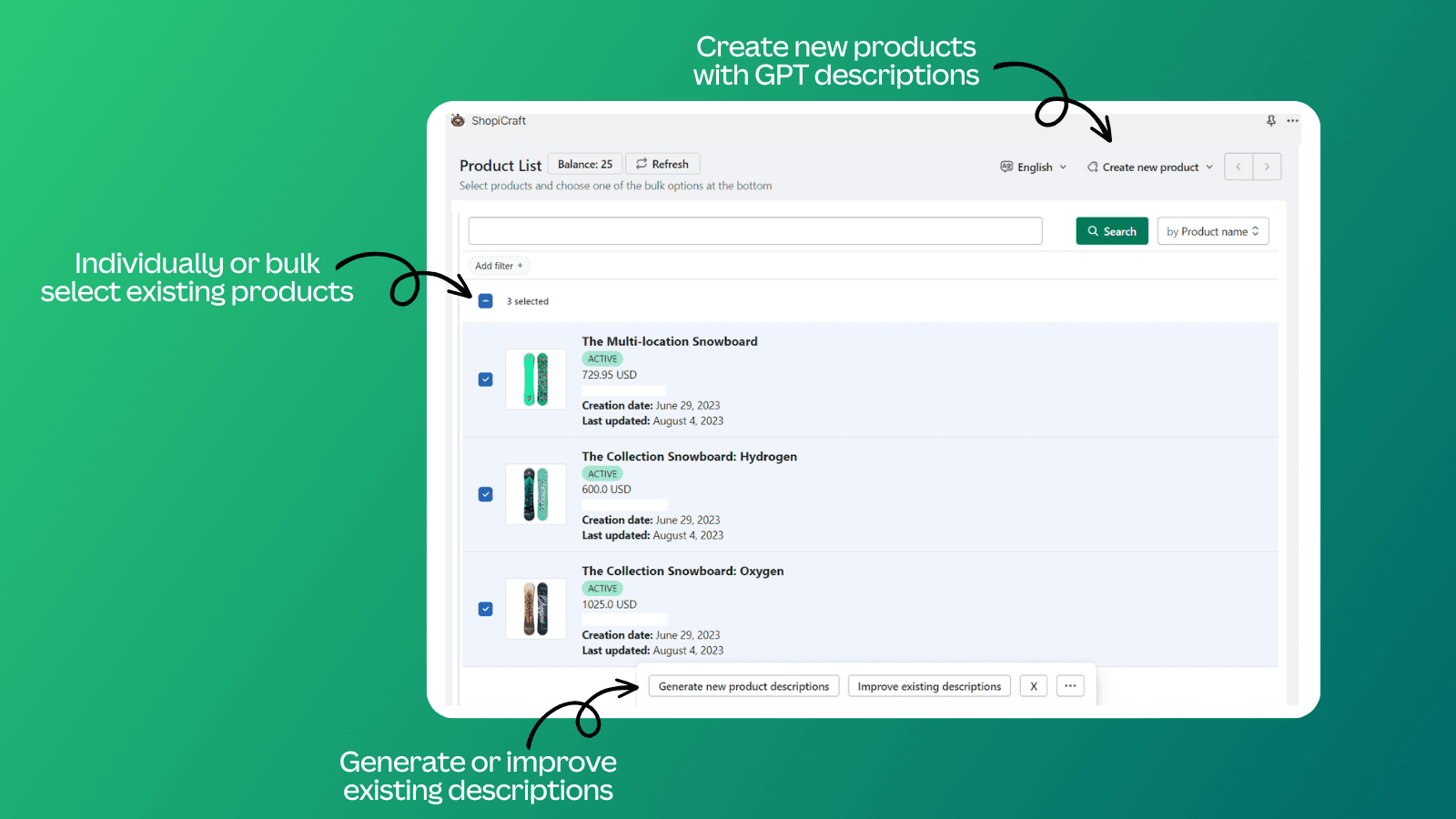
Task: Deselect The Collection Snowboard: Oxygen checkbox
Action: coord(486,608)
